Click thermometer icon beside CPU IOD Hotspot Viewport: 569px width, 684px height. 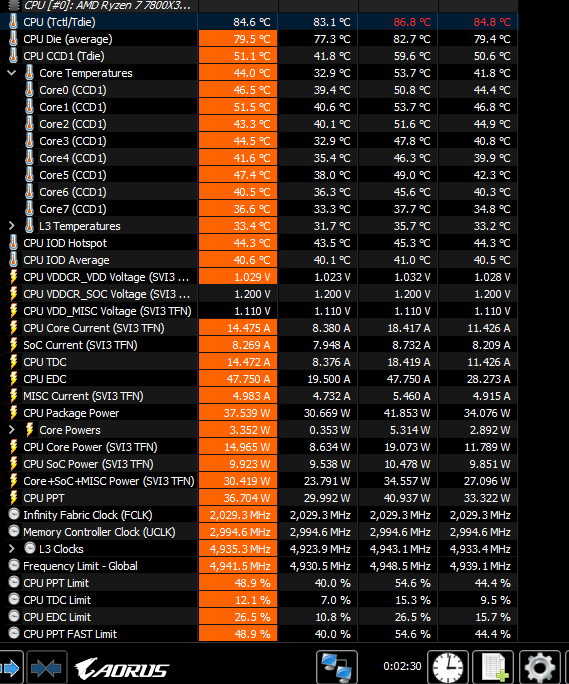[14, 243]
